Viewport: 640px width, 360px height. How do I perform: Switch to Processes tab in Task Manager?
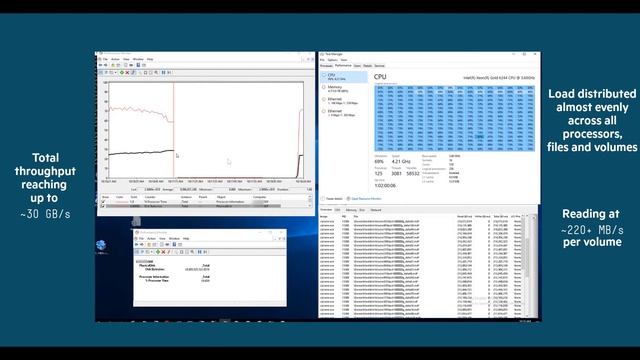click(326, 66)
